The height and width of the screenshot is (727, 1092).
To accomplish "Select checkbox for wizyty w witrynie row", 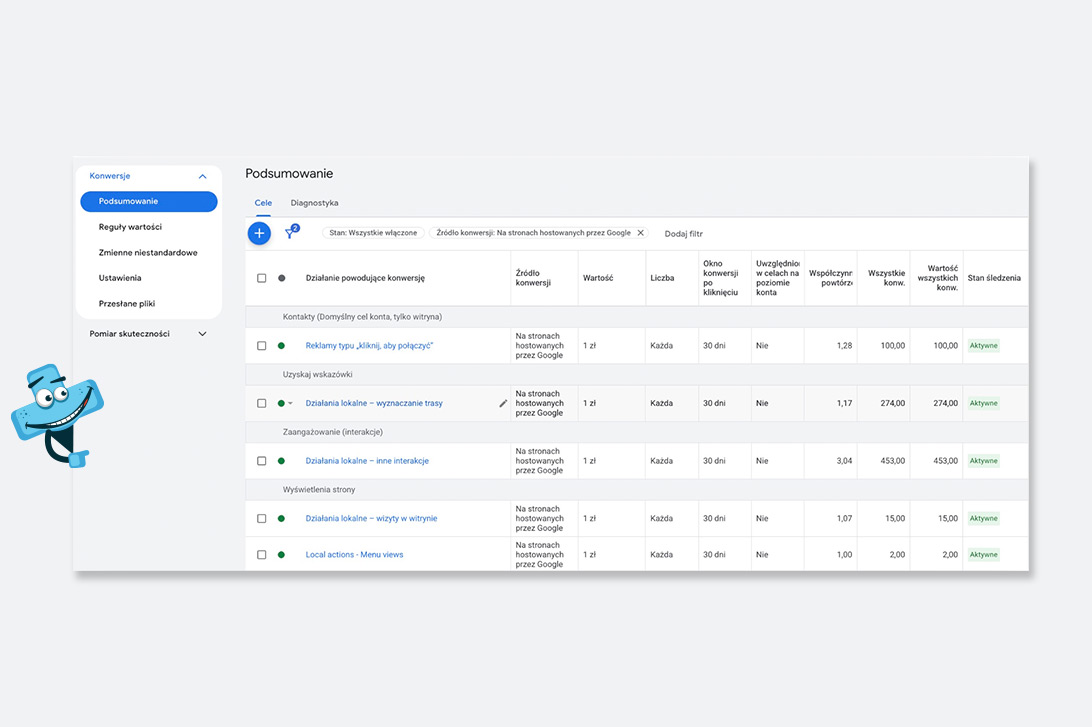I will (x=262, y=519).
